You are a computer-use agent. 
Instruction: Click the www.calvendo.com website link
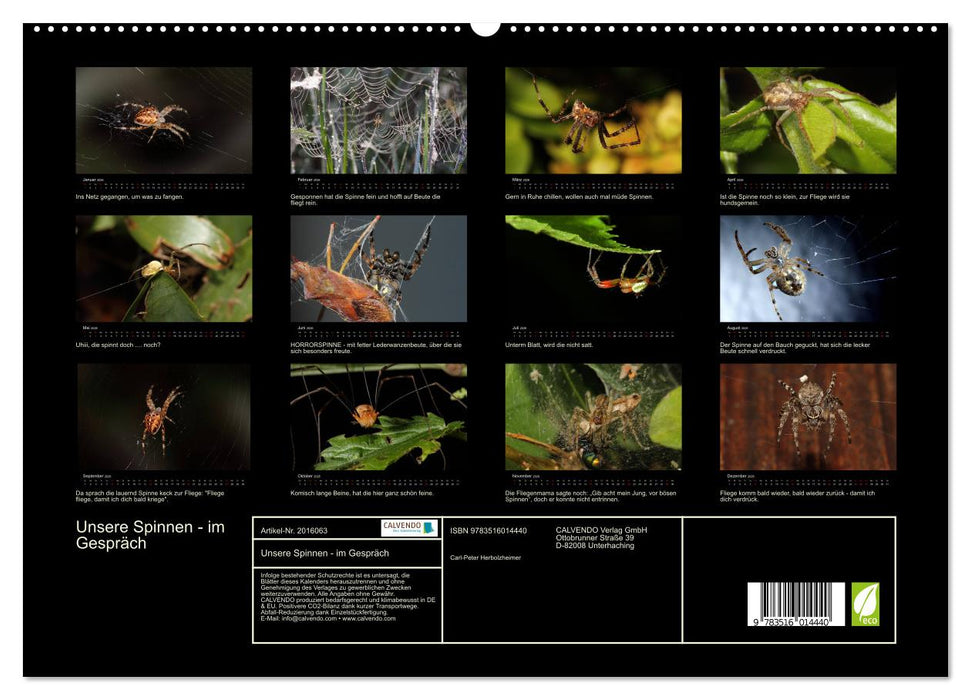(x=368, y=620)
